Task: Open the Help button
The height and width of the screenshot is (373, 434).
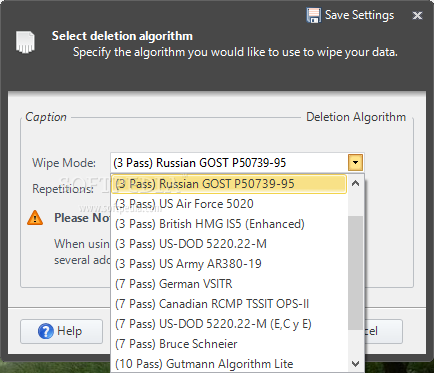Action: [x=62, y=331]
